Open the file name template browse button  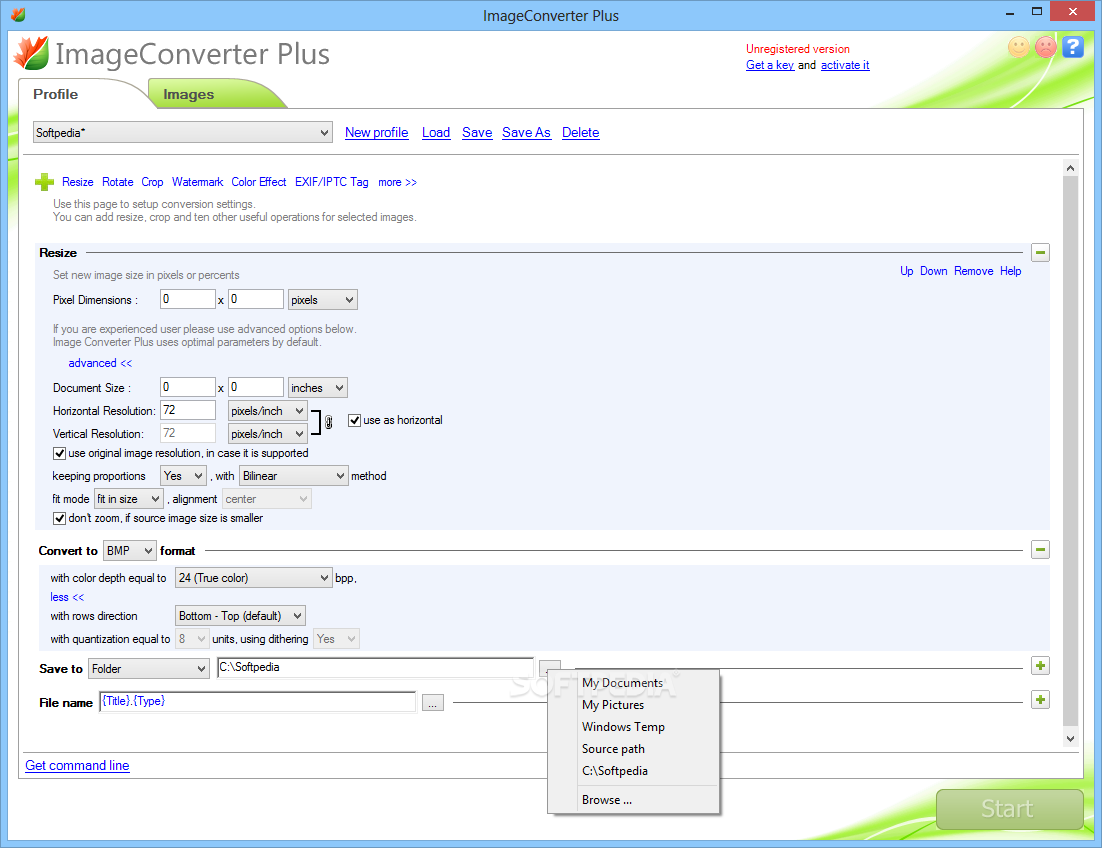[x=433, y=703]
